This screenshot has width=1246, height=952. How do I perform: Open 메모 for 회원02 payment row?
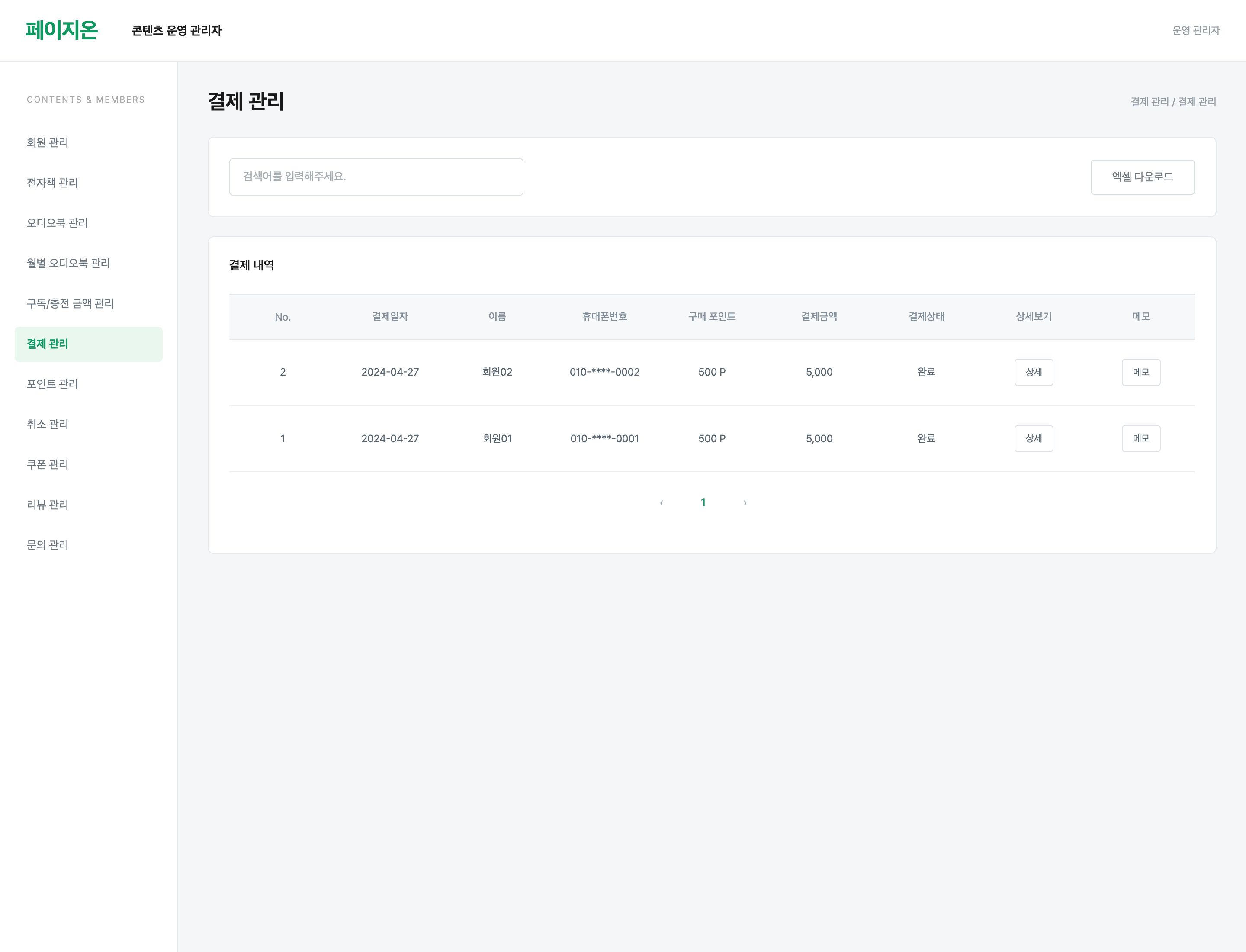pos(1140,372)
